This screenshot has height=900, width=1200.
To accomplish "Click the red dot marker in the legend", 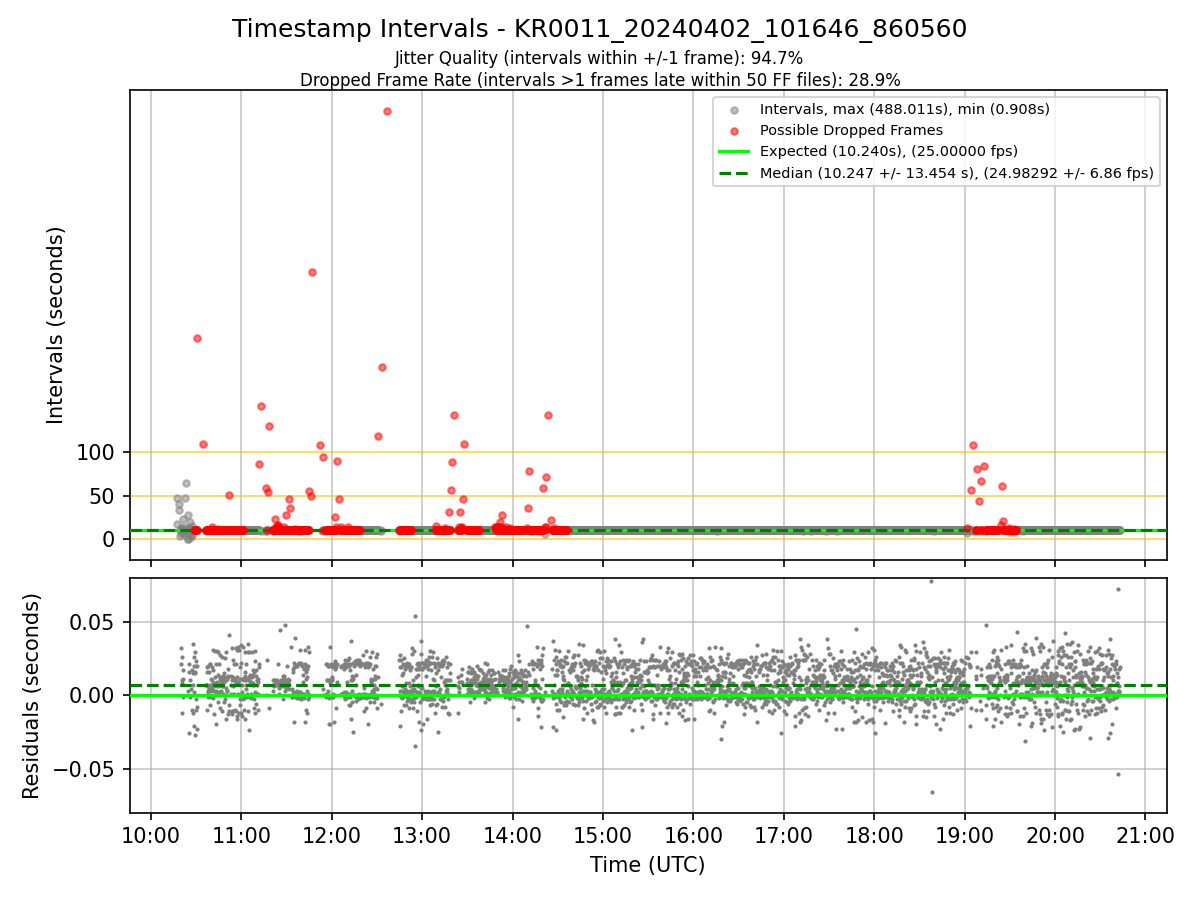I will pos(735,131).
